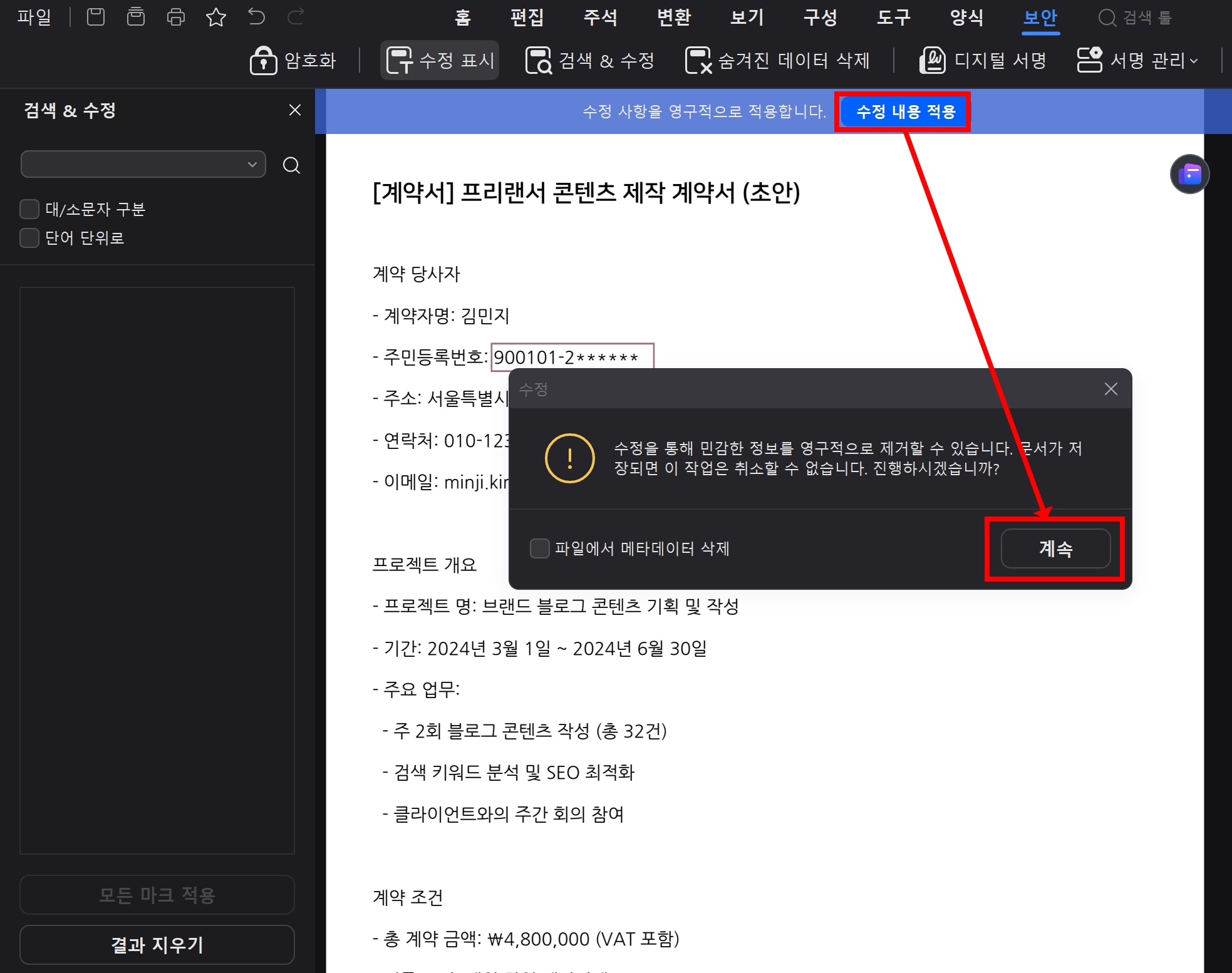Check 파일에서 메타데이터 삭제 option
Image resolution: width=1232 pixels, height=973 pixels.
pos(539,548)
